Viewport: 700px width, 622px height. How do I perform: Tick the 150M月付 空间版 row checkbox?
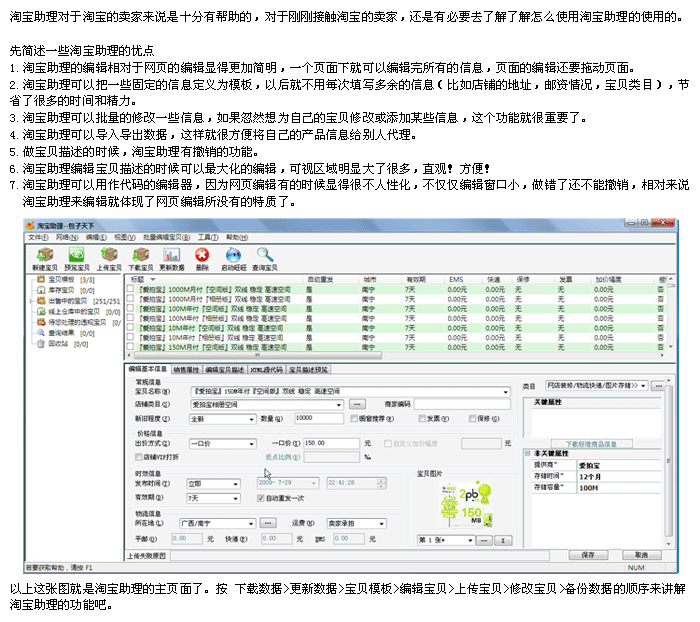130,346
